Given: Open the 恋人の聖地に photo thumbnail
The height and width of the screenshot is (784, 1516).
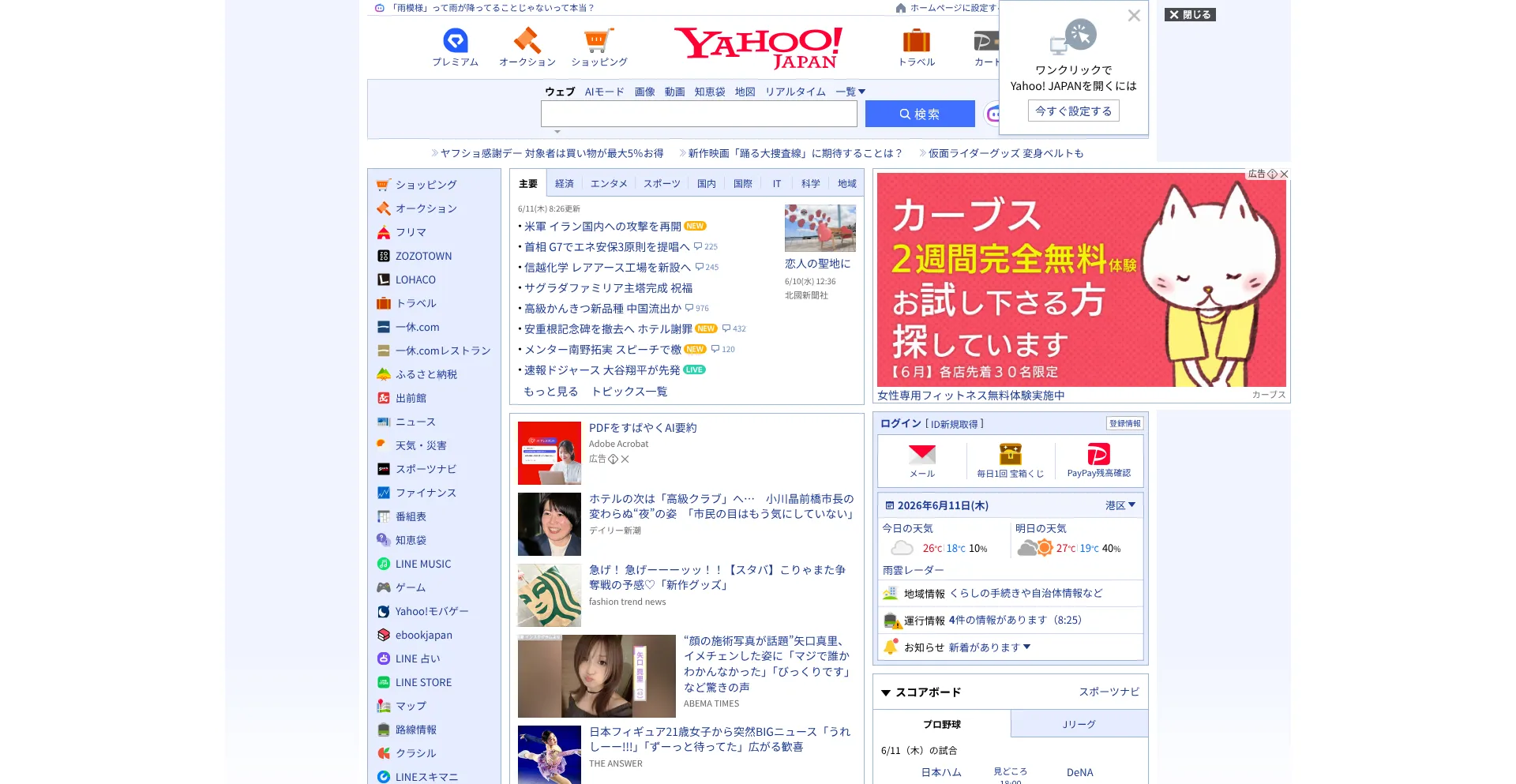Looking at the screenshot, I should 820,228.
